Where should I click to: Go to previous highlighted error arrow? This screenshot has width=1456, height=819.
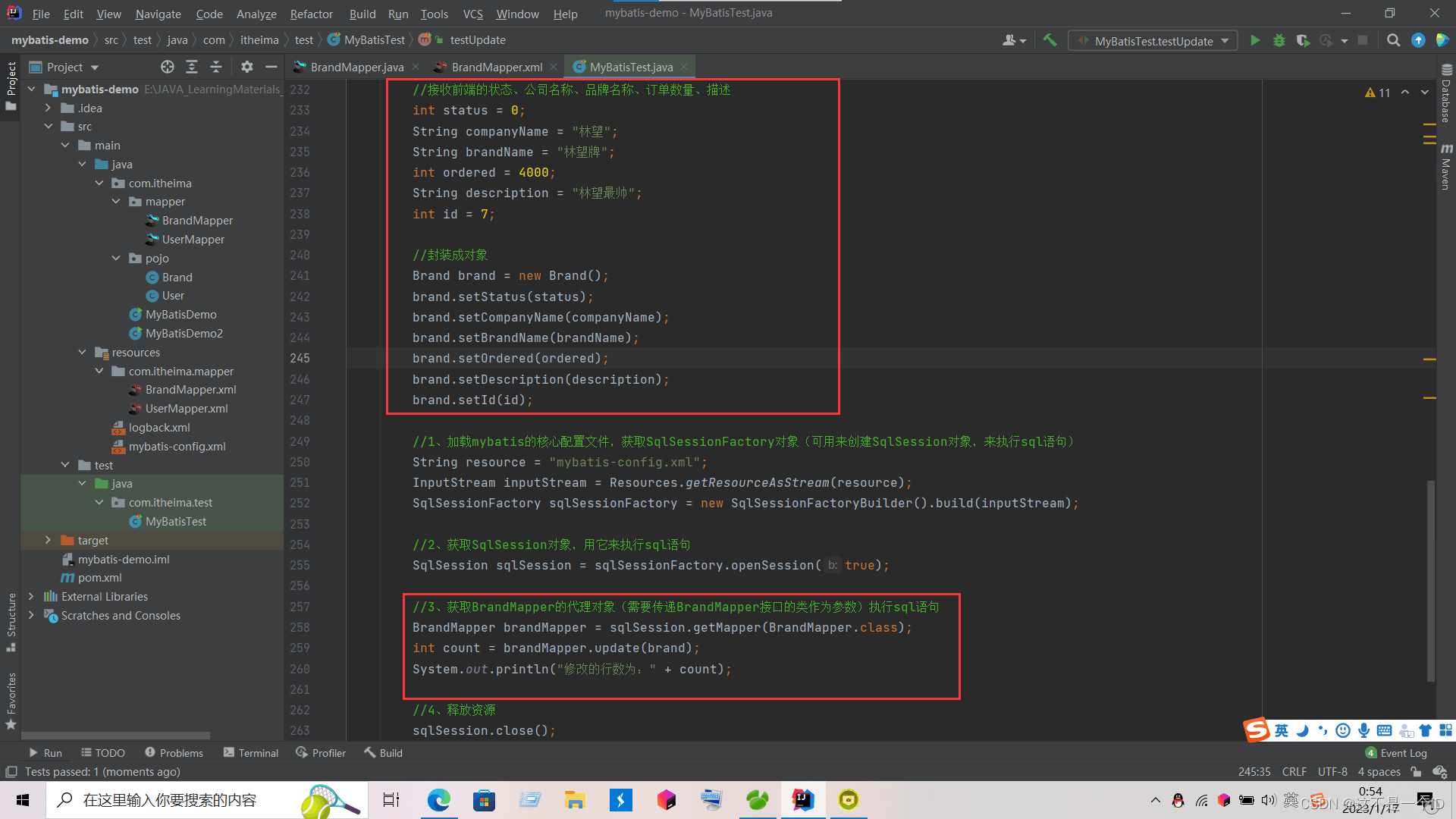coord(1405,92)
